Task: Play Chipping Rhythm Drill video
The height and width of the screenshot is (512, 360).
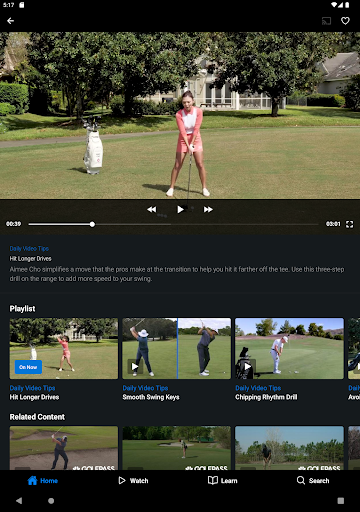Action: pos(289,348)
